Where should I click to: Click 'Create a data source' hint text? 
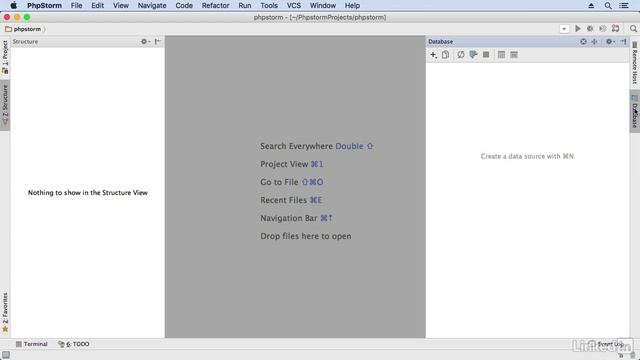coord(527,156)
